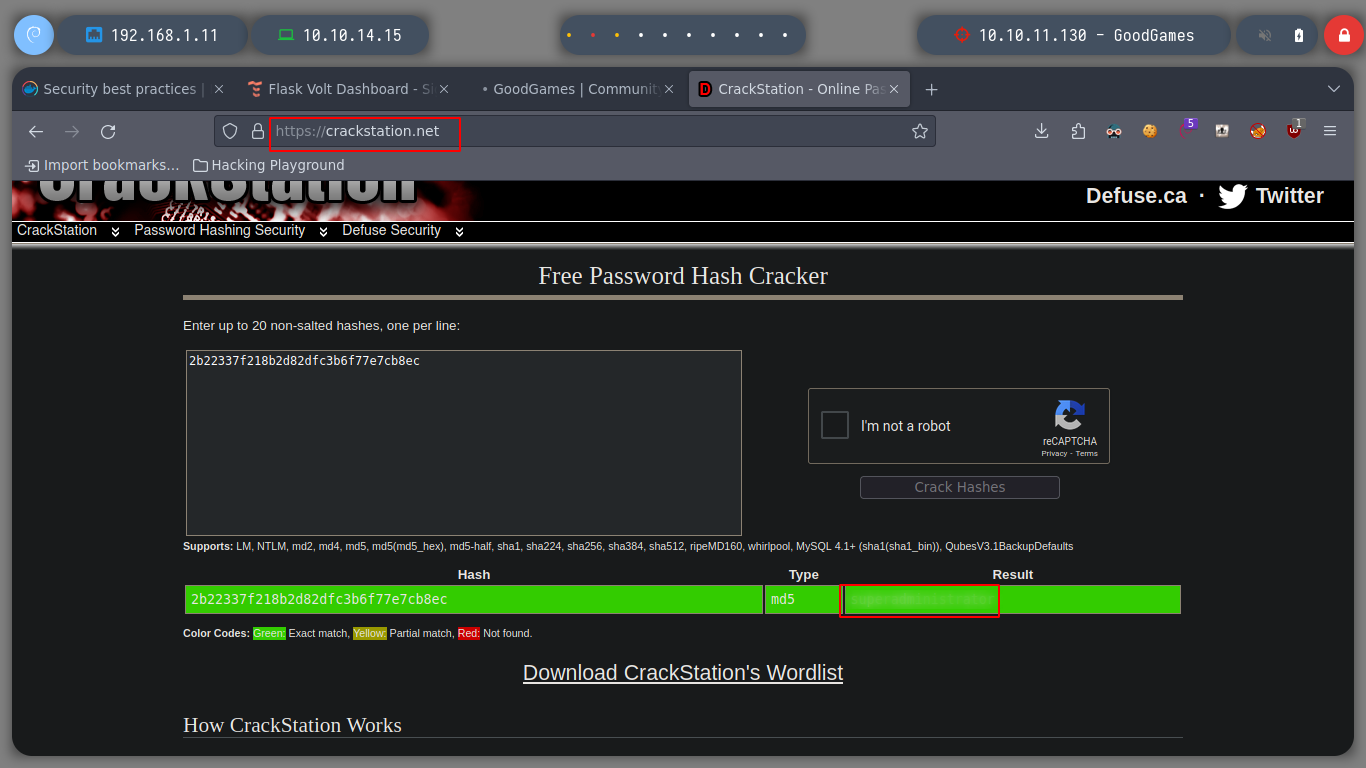Click Import bookmarks in bookmarks bar
This screenshot has height=768, width=1366.
102,165
